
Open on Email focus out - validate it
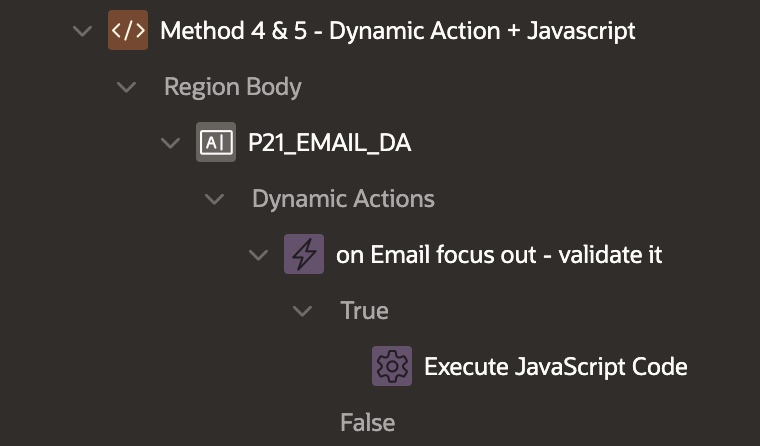coord(499,255)
